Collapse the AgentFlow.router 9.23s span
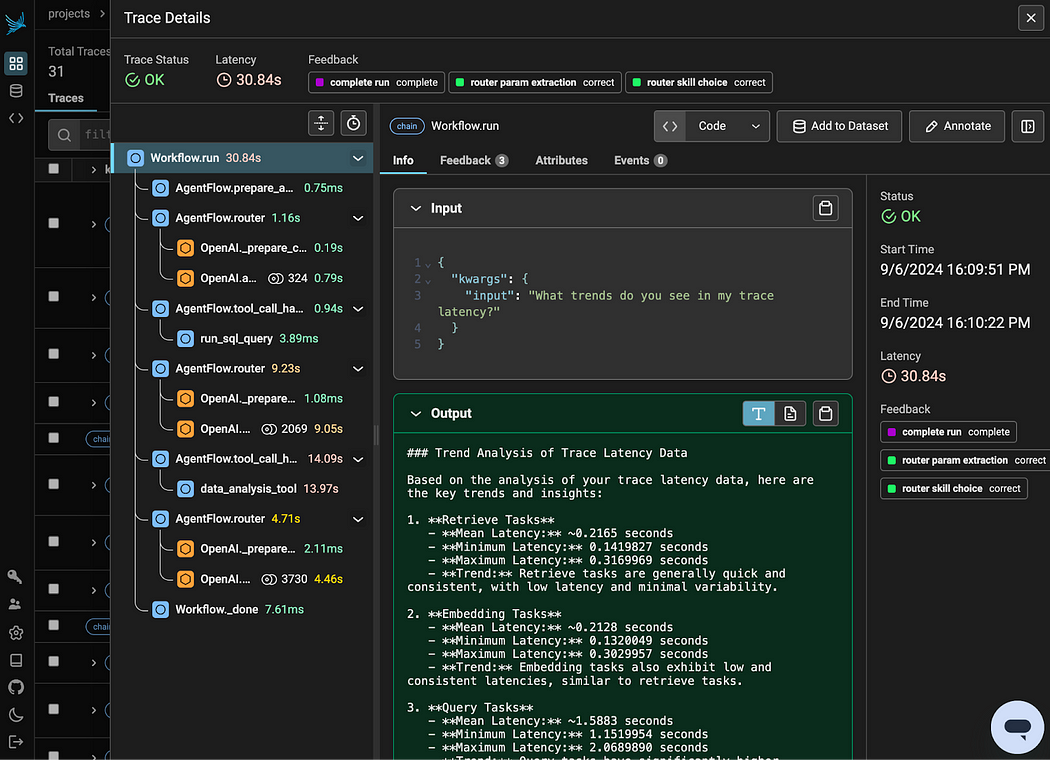Image resolution: width=1050 pixels, height=760 pixels. (x=358, y=369)
